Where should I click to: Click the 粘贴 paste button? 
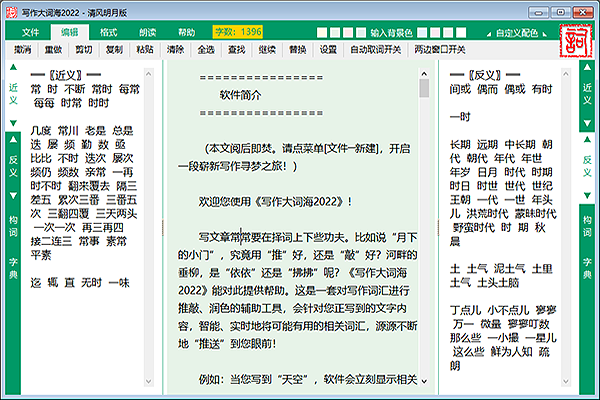[145, 49]
